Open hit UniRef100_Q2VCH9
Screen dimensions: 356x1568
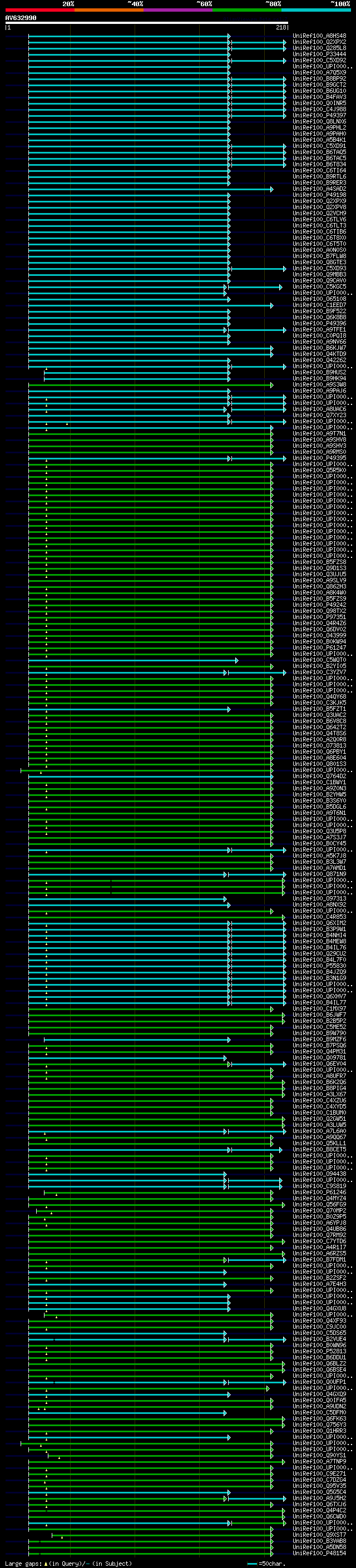pyautogui.click(x=319, y=213)
